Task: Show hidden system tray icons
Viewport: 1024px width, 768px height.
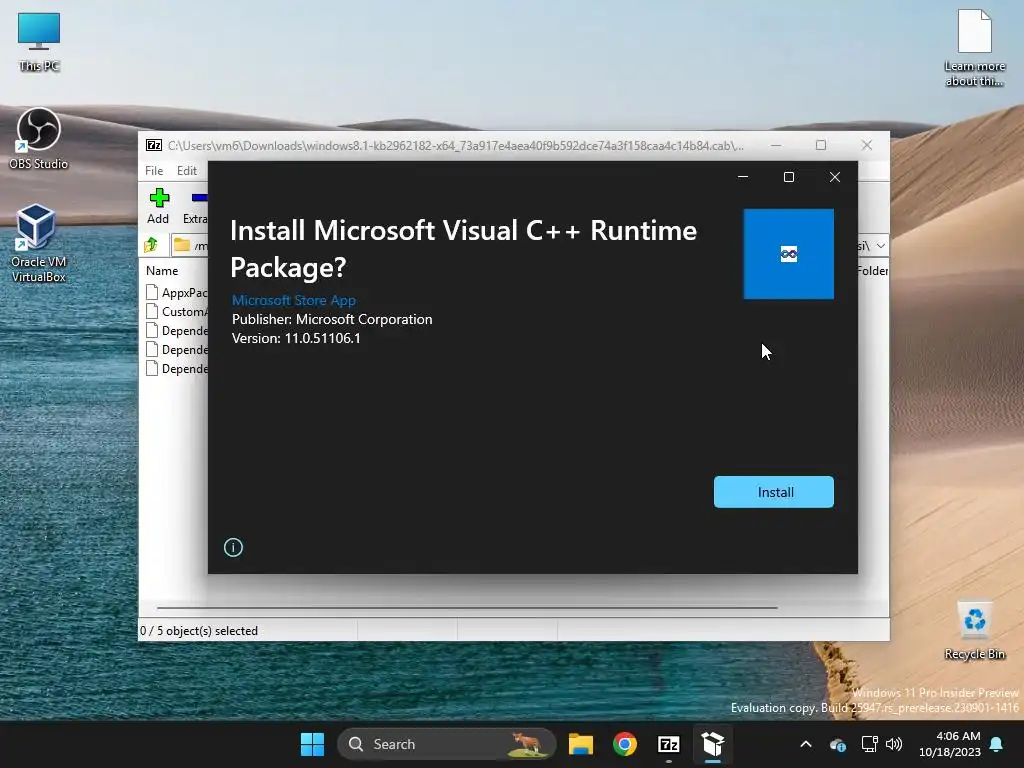Action: 806,744
